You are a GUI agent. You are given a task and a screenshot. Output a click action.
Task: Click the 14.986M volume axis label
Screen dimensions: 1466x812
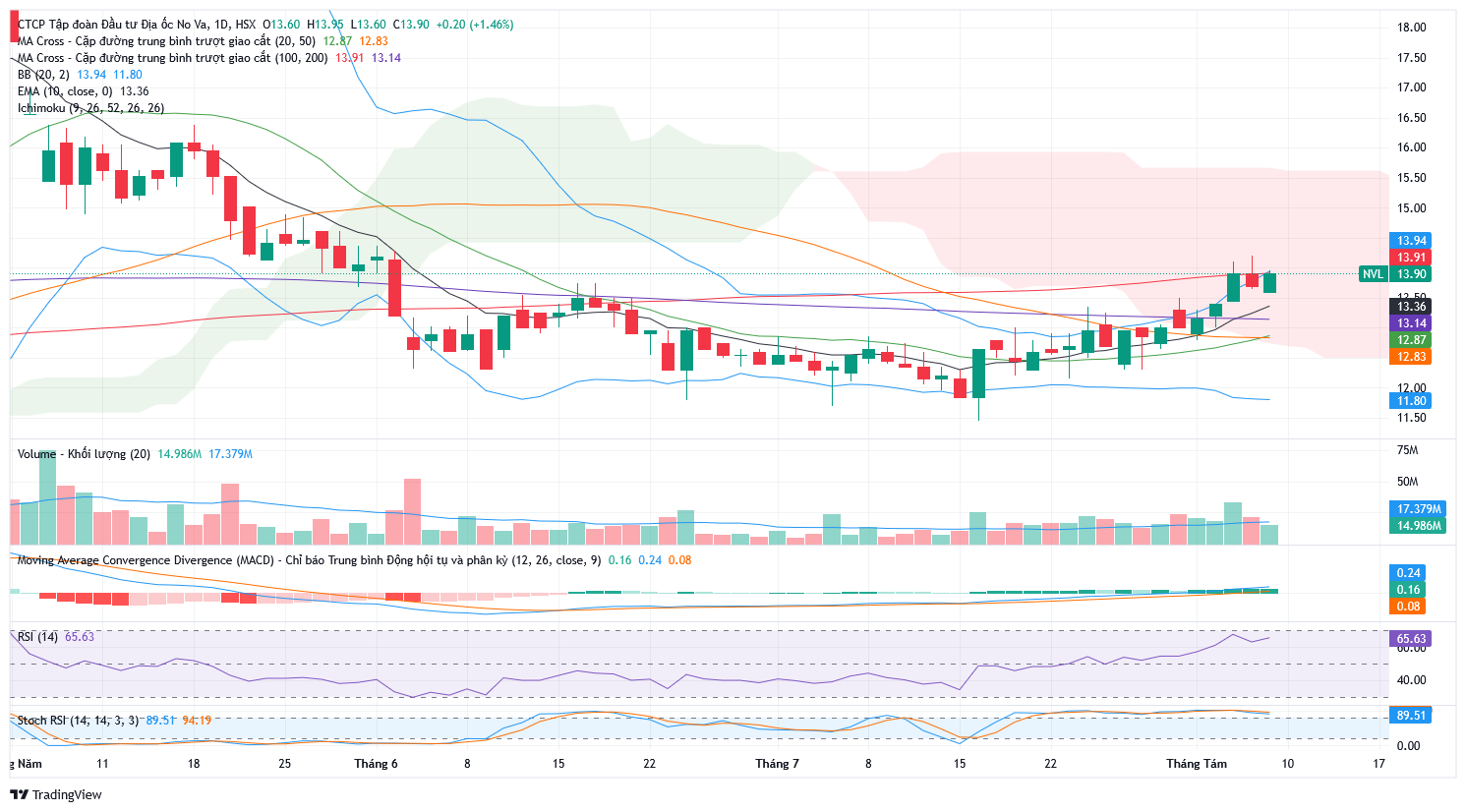click(x=1419, y=526)
